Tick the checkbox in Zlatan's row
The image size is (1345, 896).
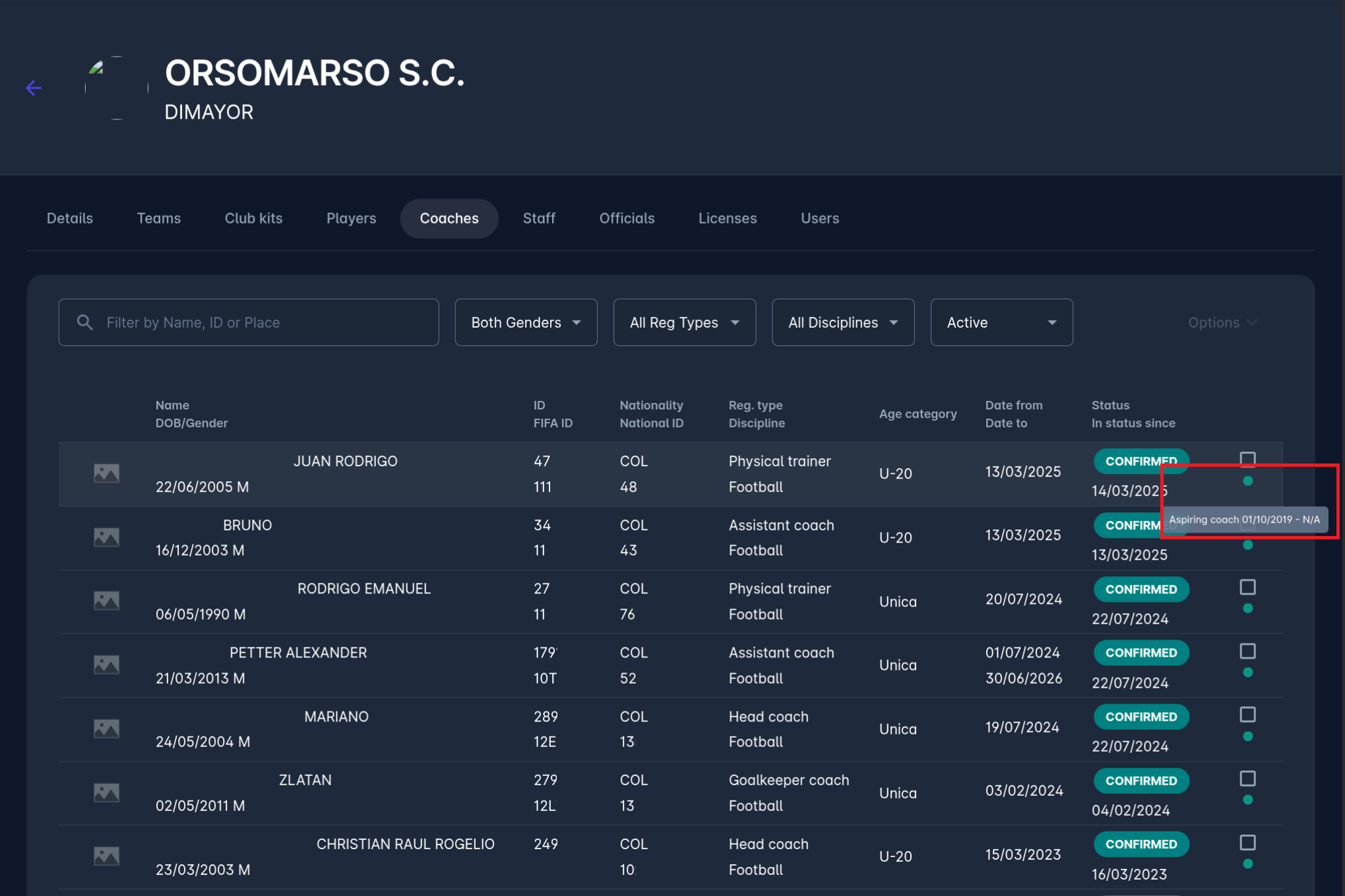tap(1247, 779)
